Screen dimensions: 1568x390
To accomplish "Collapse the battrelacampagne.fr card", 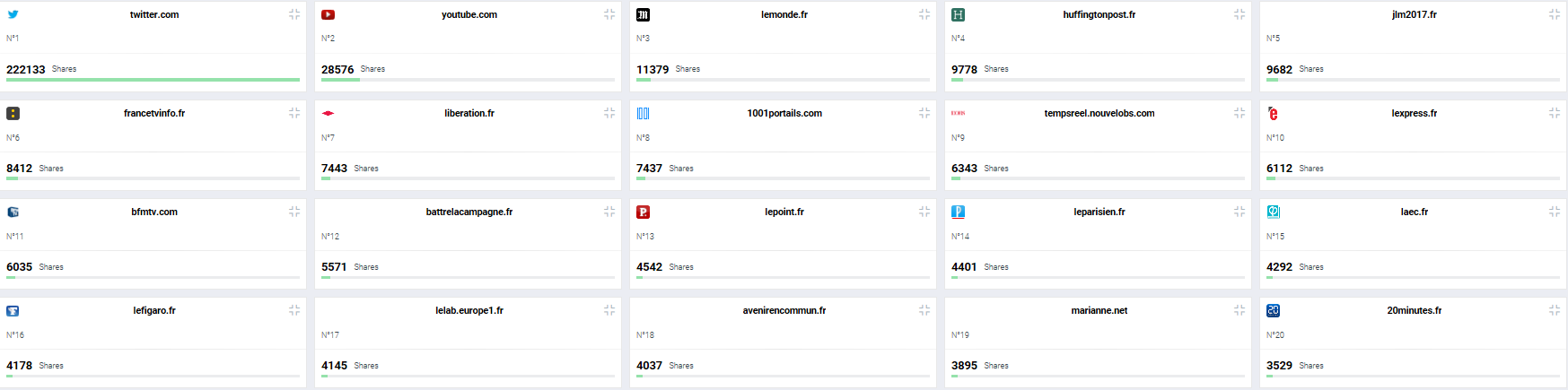I will [609, 212].
